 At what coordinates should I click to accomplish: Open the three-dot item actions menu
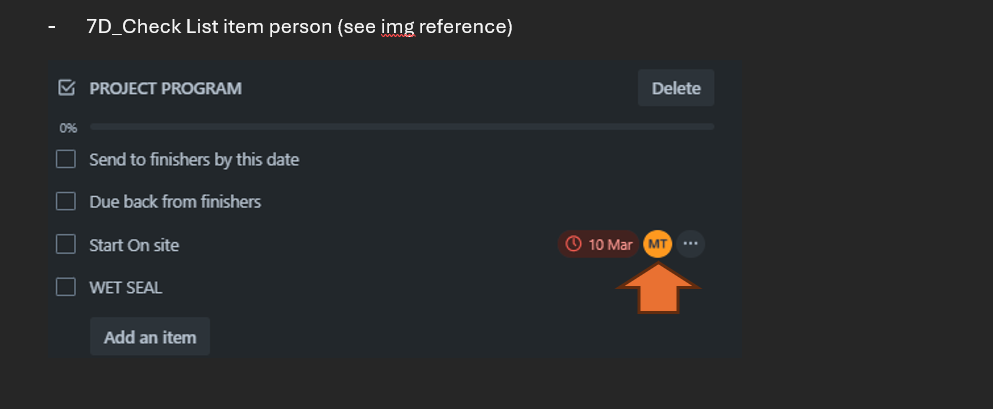pos(691,244)
